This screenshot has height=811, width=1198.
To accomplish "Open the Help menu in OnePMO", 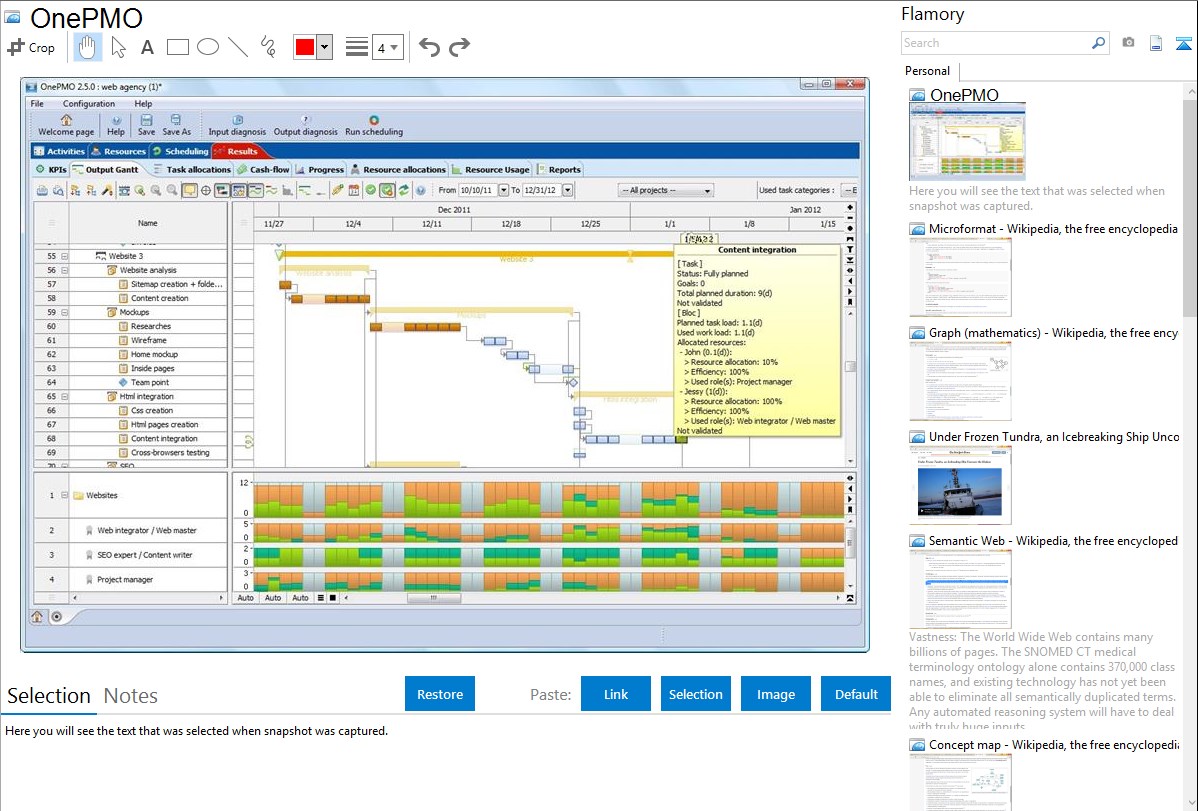I will pos(143,104).
